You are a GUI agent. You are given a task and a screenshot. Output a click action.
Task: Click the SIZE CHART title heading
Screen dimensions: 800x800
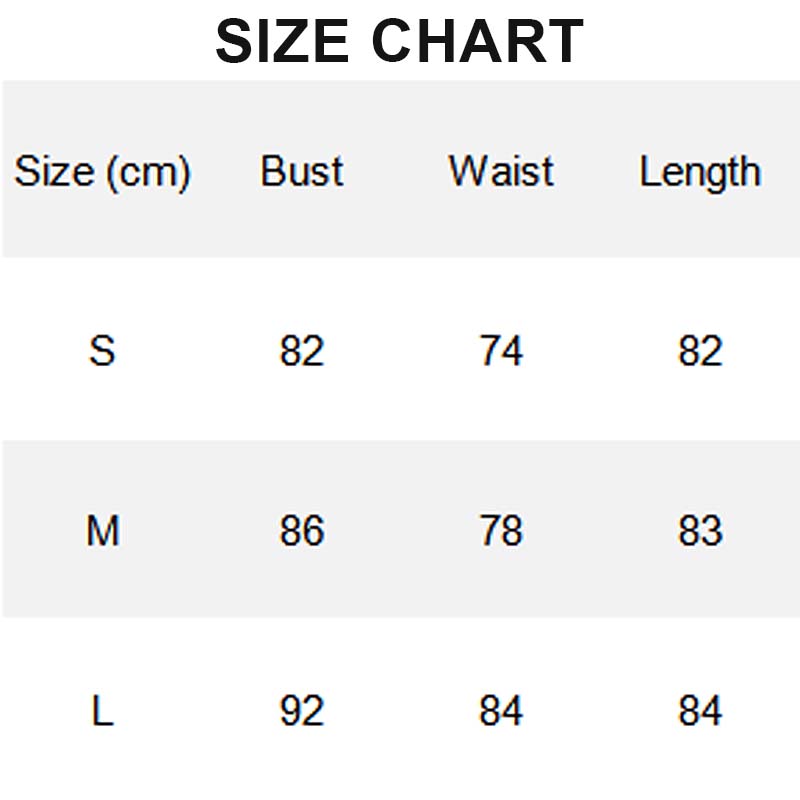coord(399,42)
